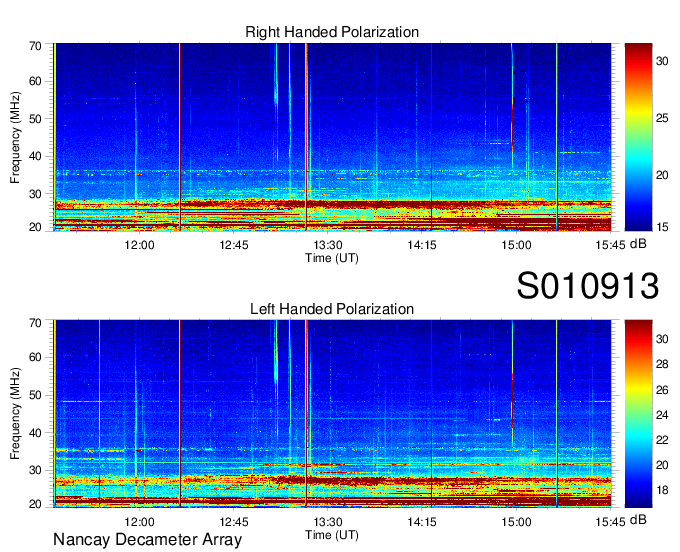680x552 pixels.
Task: Click the 25 dB label on the upper color bar
Action: click(x=662, y=118)
